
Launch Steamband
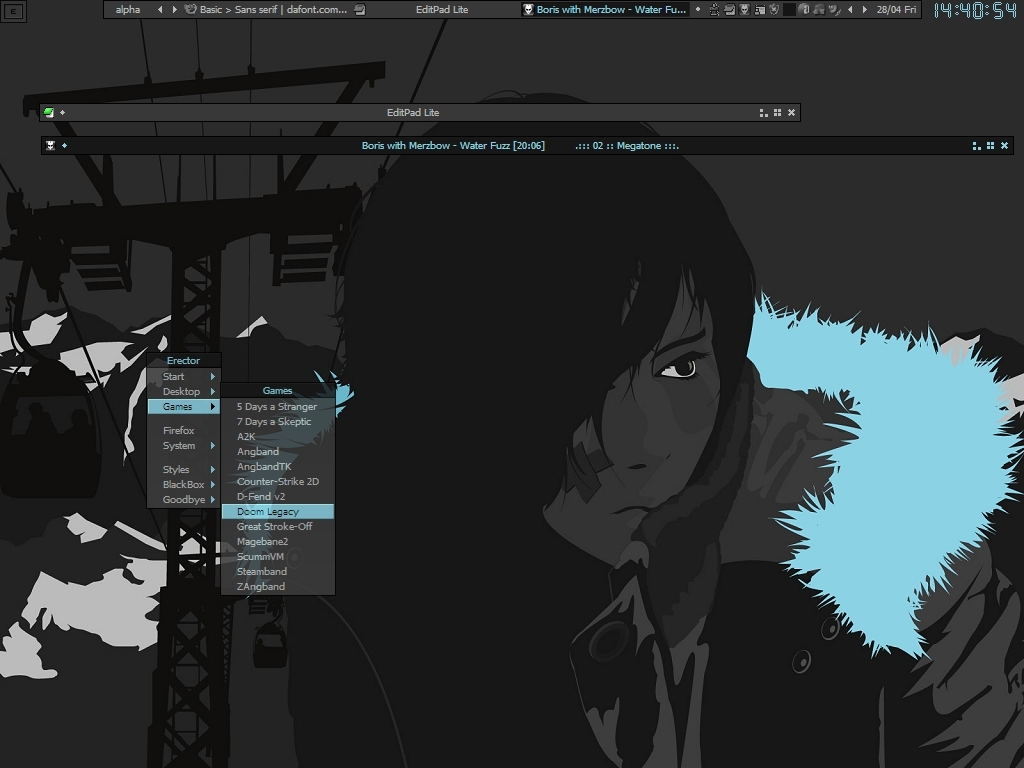278,571
